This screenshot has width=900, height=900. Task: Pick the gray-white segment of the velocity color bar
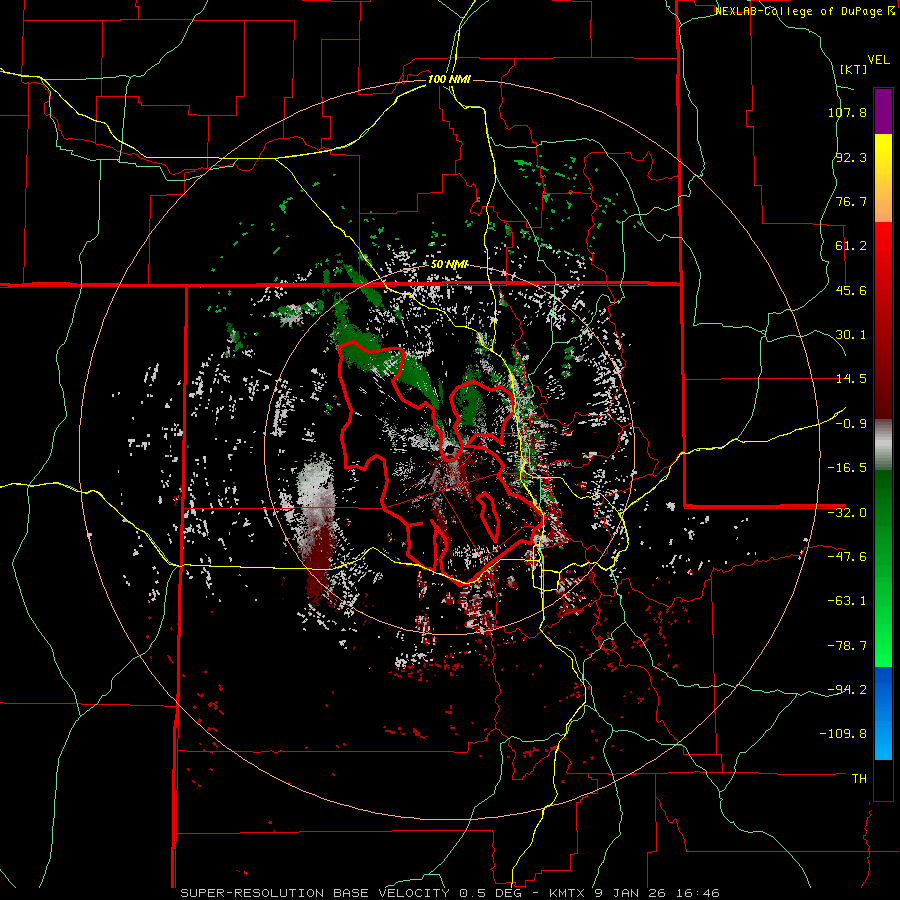(x=883, y=445)
